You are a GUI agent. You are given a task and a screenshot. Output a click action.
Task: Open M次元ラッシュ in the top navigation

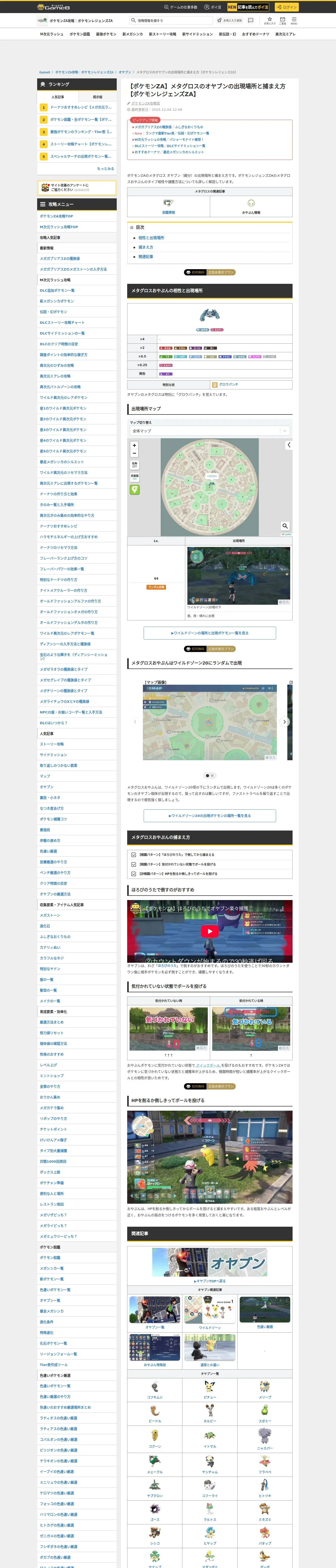click(52, 34)
